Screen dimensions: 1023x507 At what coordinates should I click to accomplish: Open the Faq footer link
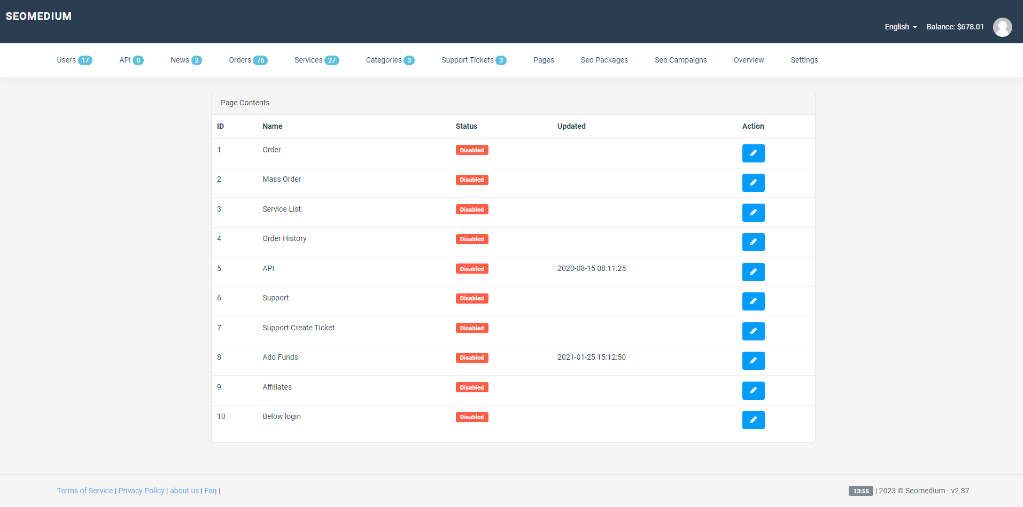click(x=210, y=491)
